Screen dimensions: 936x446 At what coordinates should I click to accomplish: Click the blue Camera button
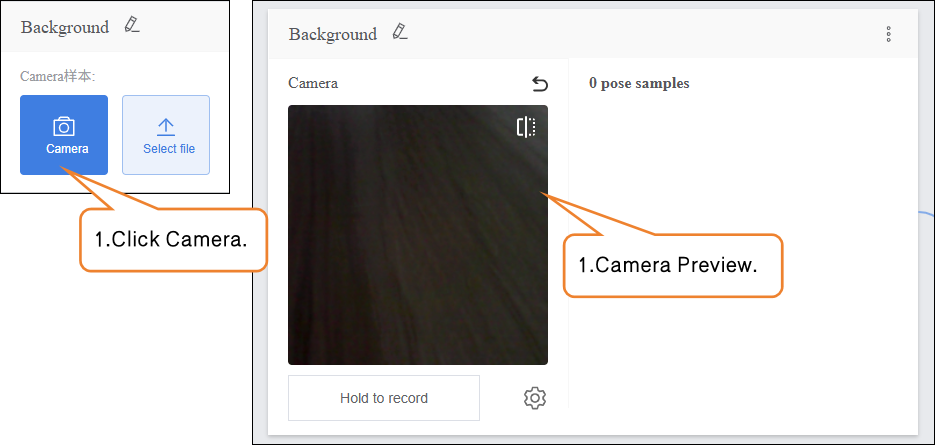click(64, 135)
